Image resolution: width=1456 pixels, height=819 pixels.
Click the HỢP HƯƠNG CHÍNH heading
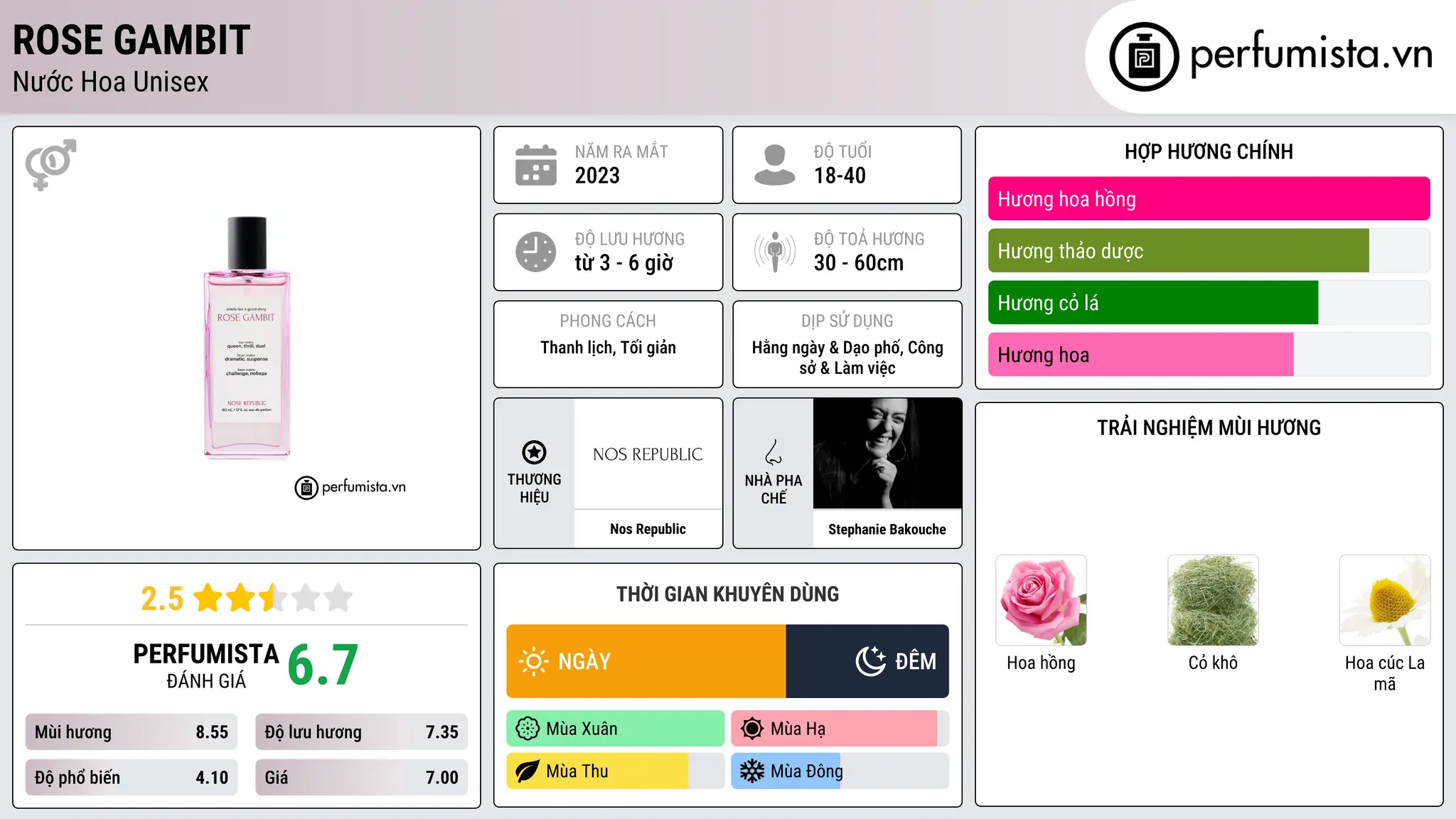pyautogui.click(x=1209, y=151)
